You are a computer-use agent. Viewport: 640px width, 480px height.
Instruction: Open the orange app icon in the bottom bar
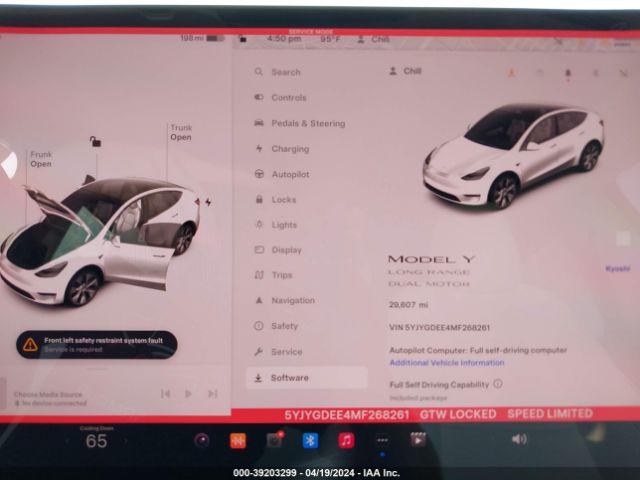pyautogui.click(x=238, y=440)
